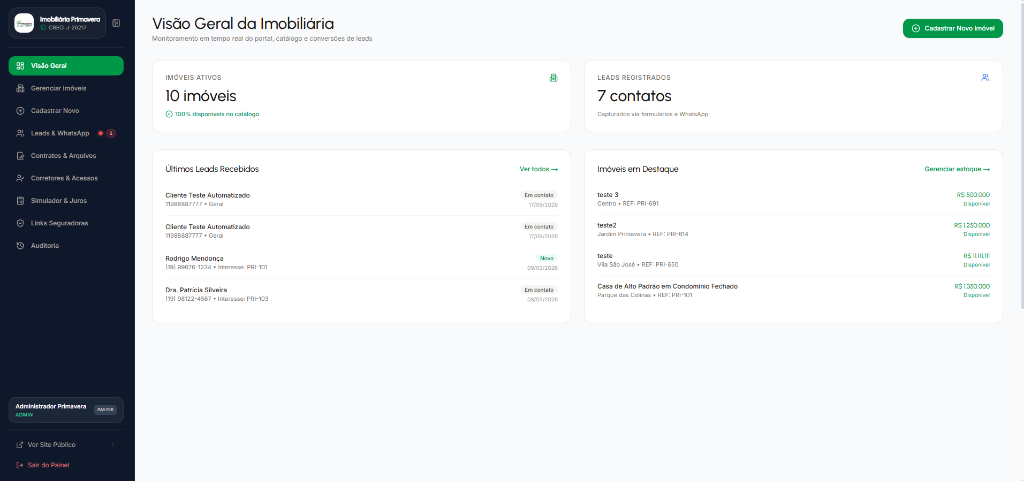
Task: Collapse the sidebar with the panel icon
Action: (x=116, y=23)
